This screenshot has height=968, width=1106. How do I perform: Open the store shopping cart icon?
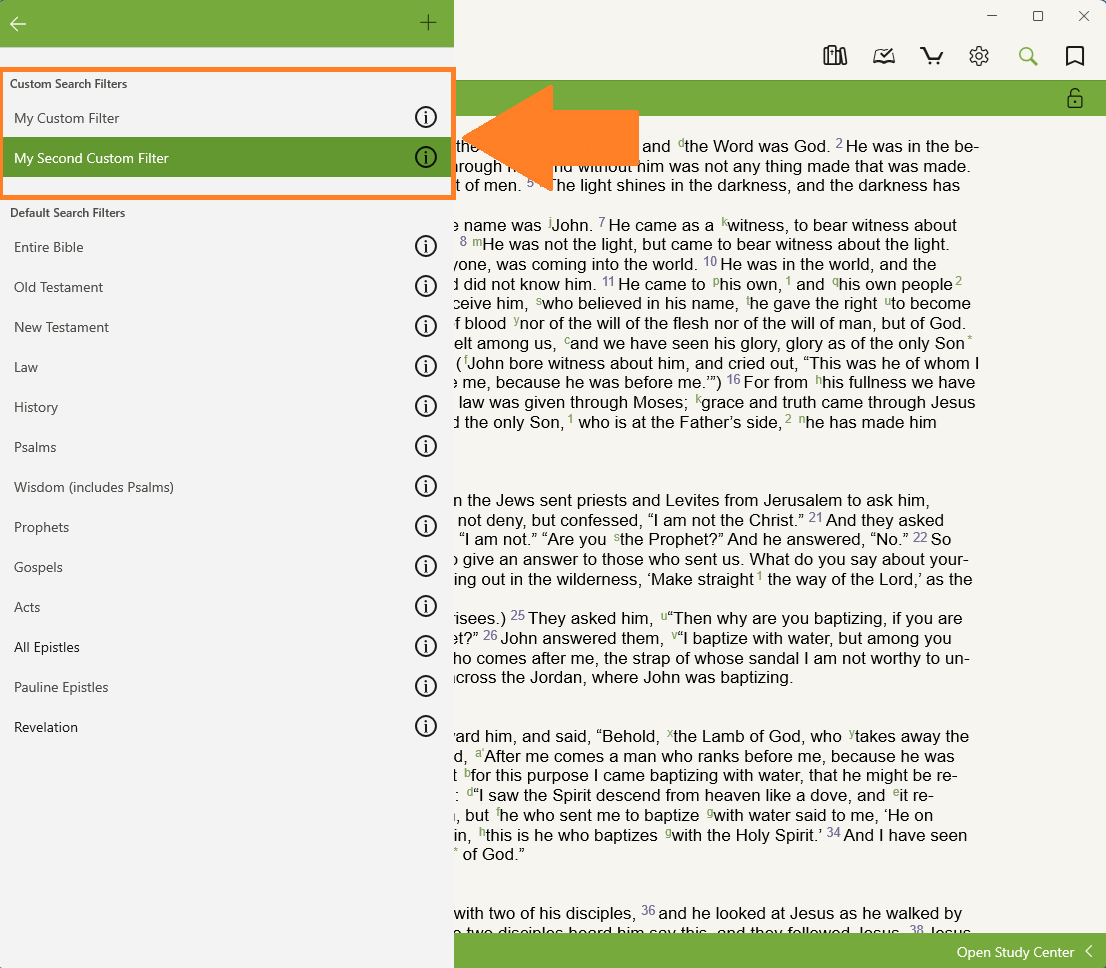coord(932,56)
